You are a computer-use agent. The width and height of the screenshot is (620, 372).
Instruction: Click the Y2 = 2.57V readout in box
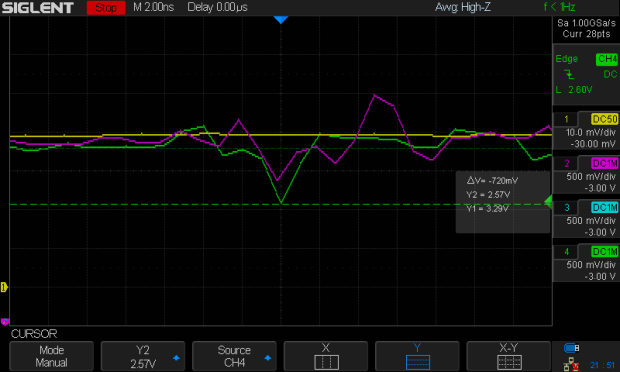pos(488,194)
